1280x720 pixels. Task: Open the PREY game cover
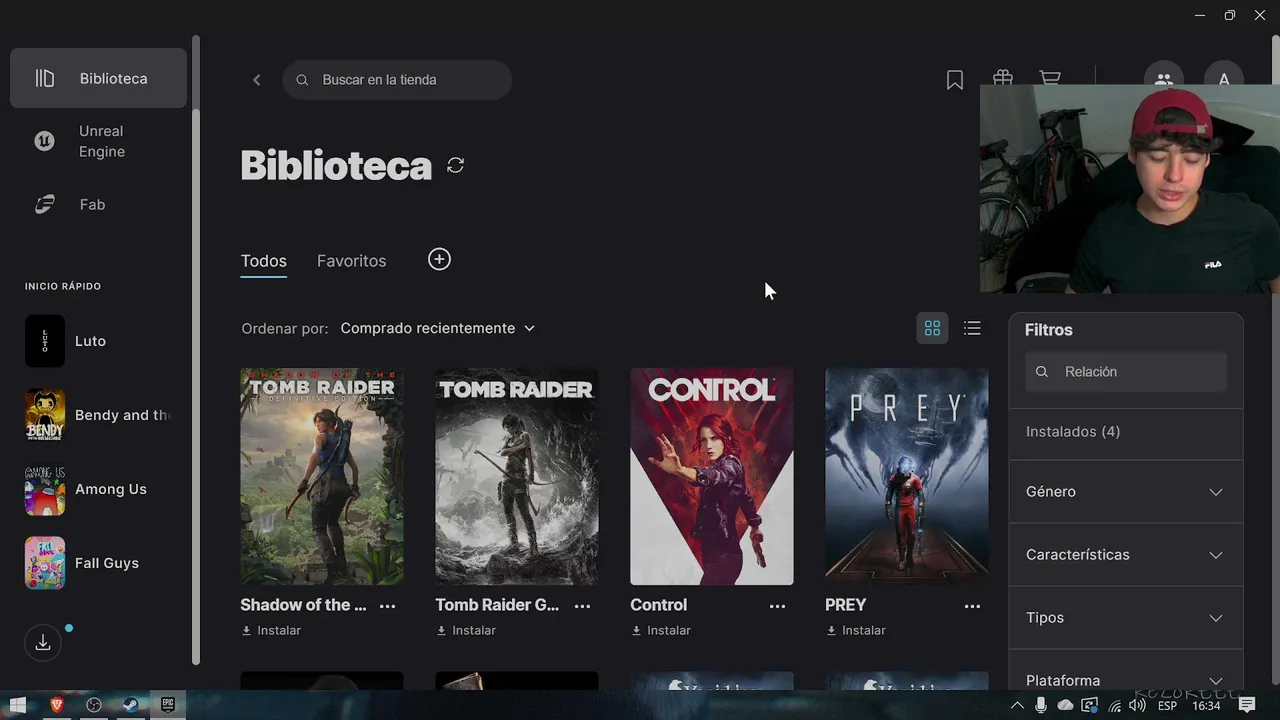(x=907, y=476)
